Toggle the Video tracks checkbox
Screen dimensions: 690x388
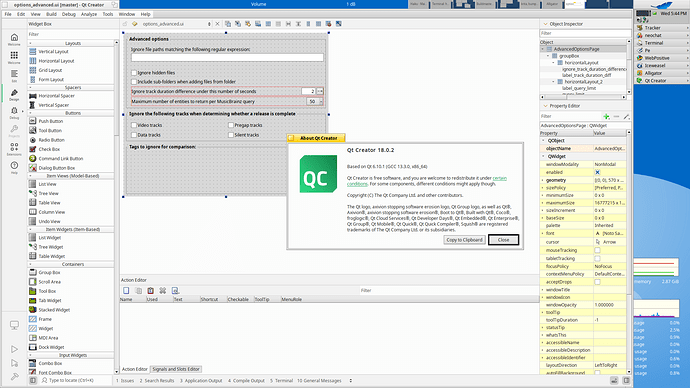(x=134, y=125)
